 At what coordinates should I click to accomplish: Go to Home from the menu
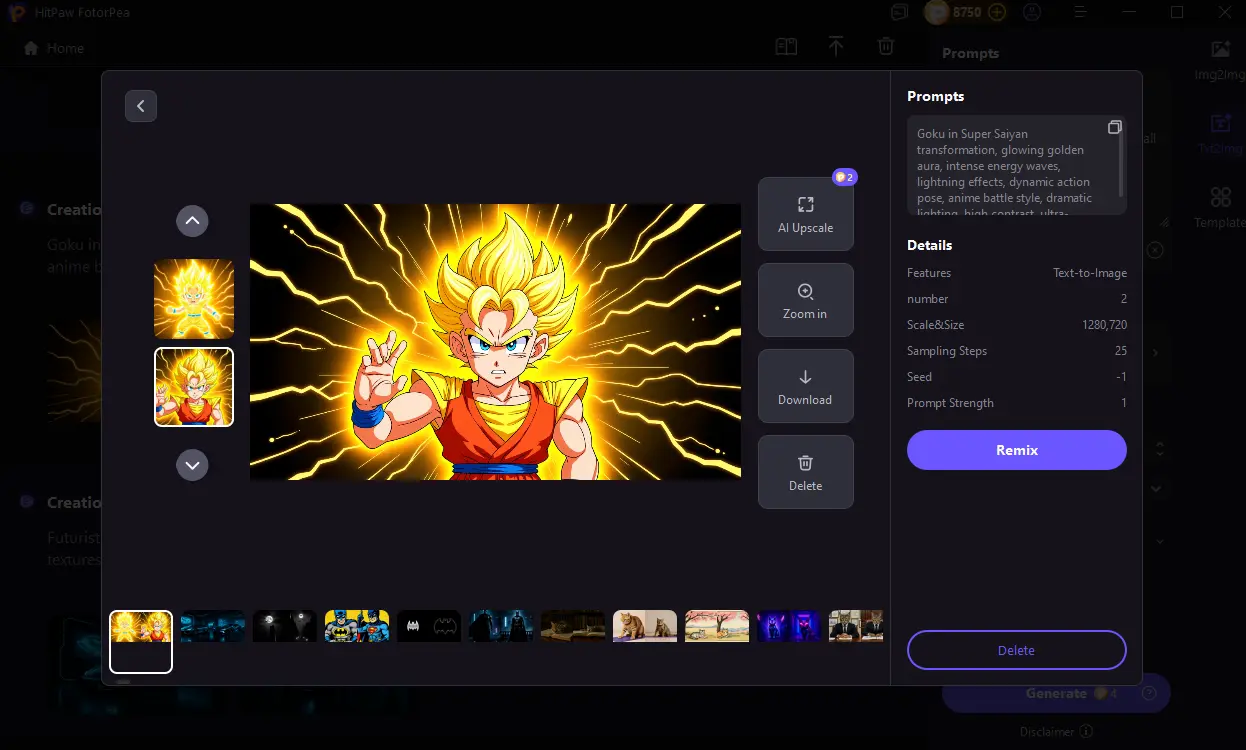52,47
